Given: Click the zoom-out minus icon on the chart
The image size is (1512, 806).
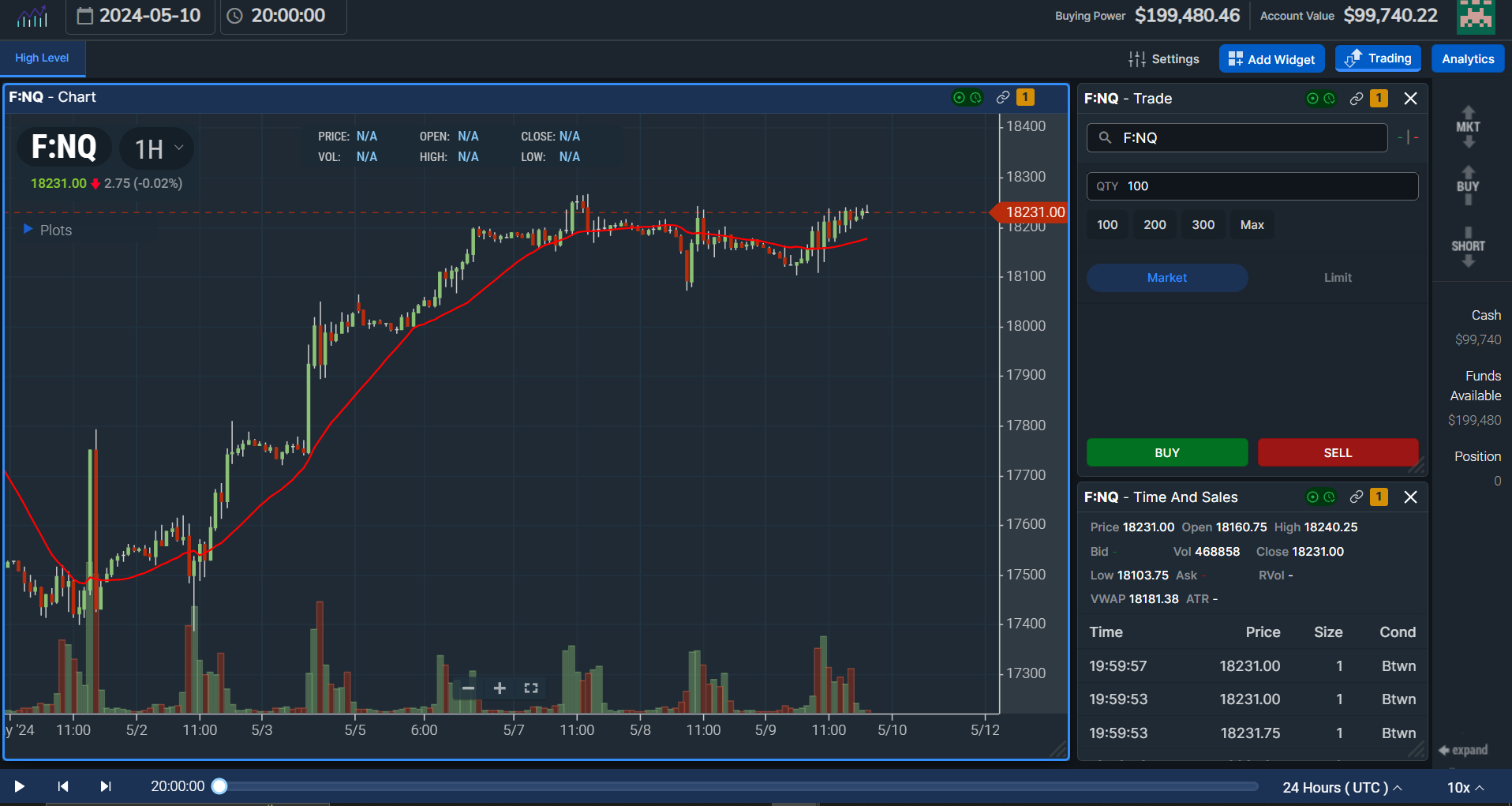Looking at the screenshot, I should [x=469, y=688].
